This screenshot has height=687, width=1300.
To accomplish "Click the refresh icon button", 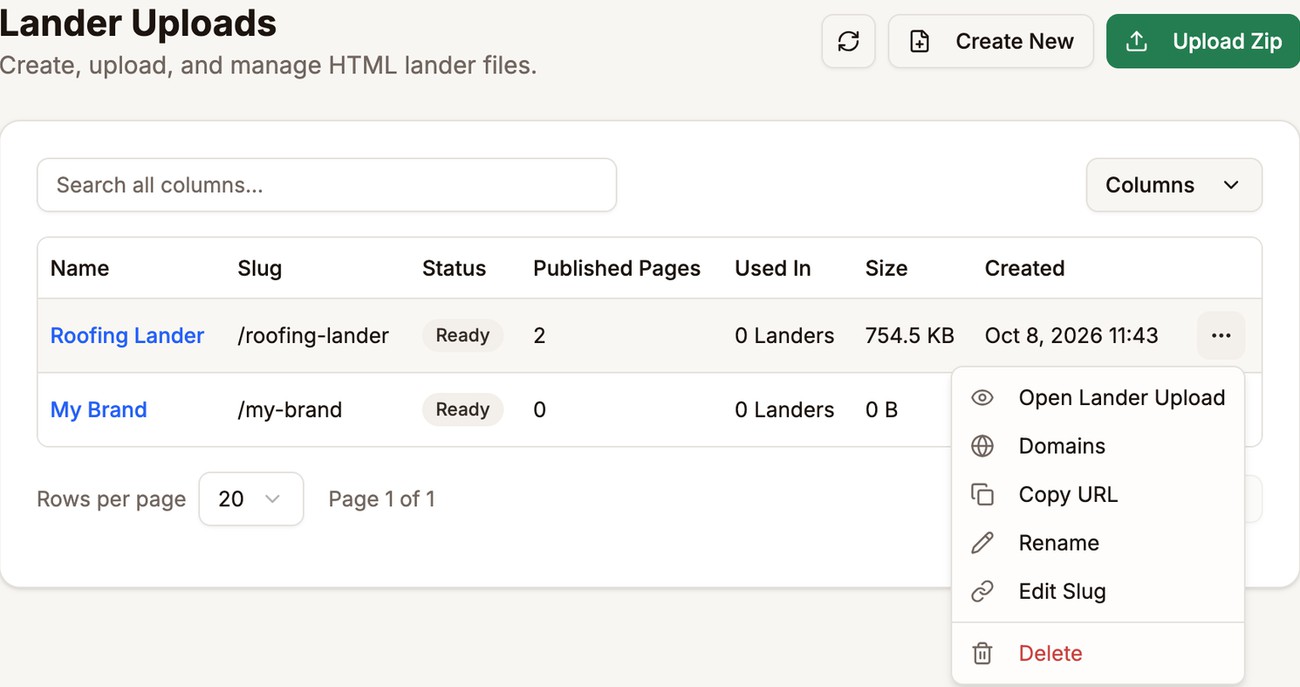I will click(x=848, y=41).
